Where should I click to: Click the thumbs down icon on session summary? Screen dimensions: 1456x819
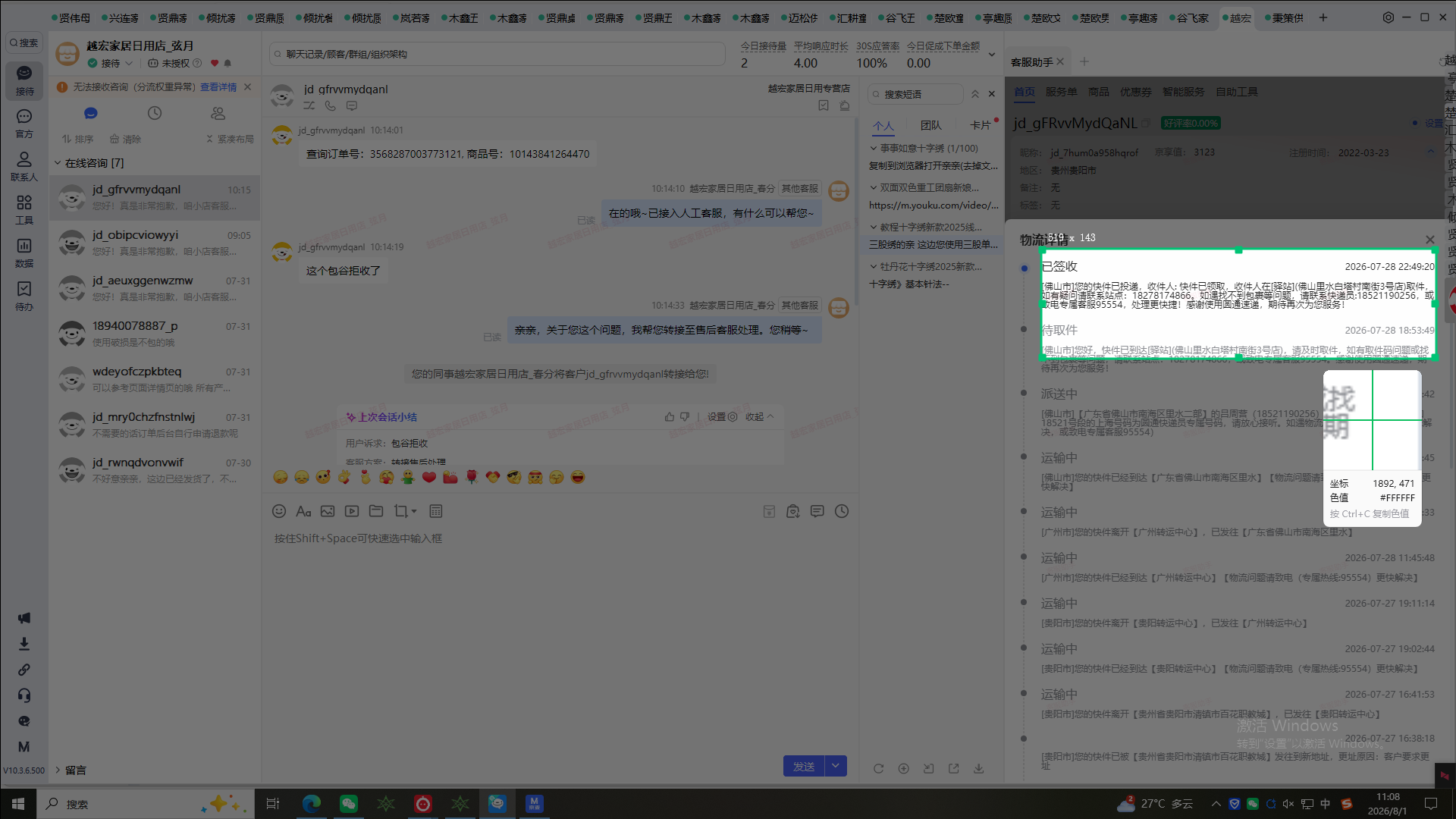[x=685, y=417]
